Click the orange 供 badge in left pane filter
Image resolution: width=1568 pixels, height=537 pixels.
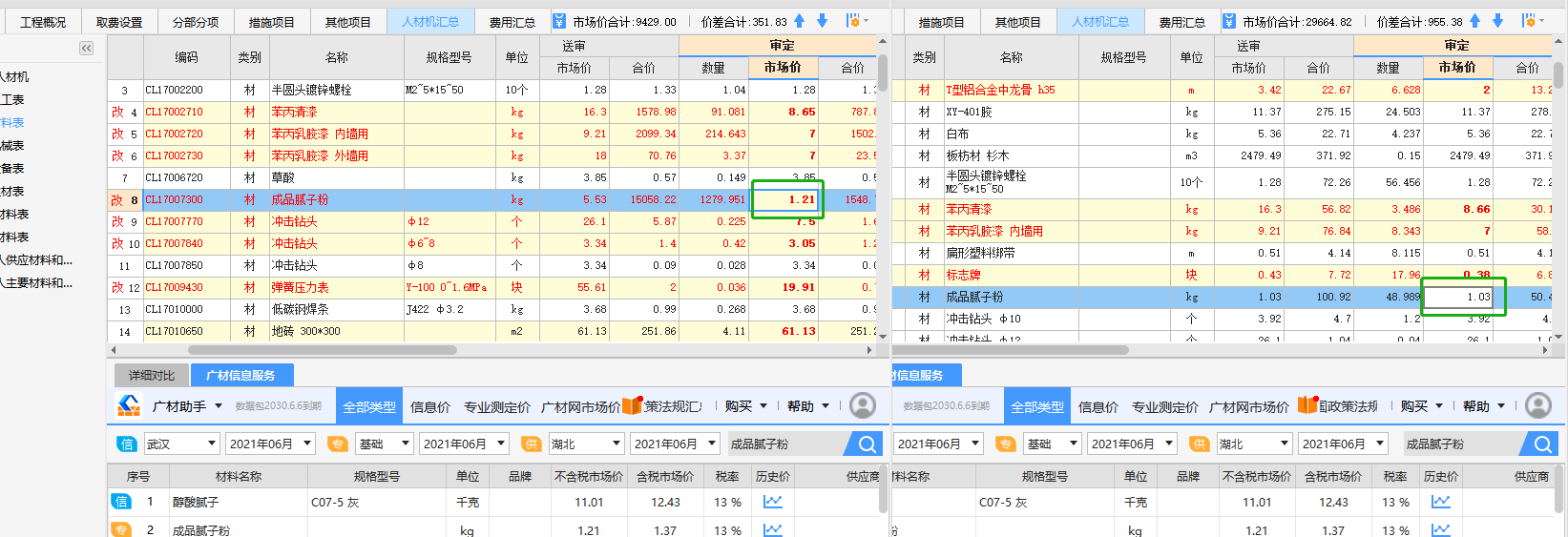532,444
